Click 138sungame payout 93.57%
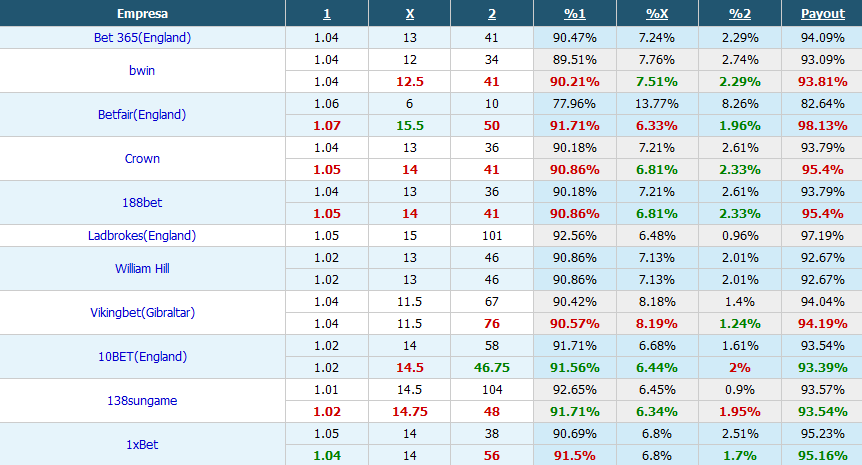Image resolution: width=862 pixels, height=465 pixels. [822, 390]
